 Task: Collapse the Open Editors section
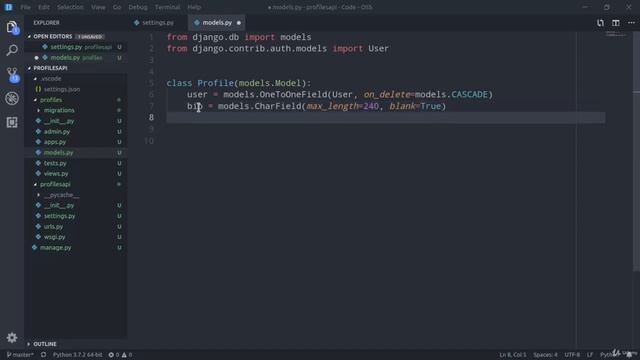click(x=53, y=37)
